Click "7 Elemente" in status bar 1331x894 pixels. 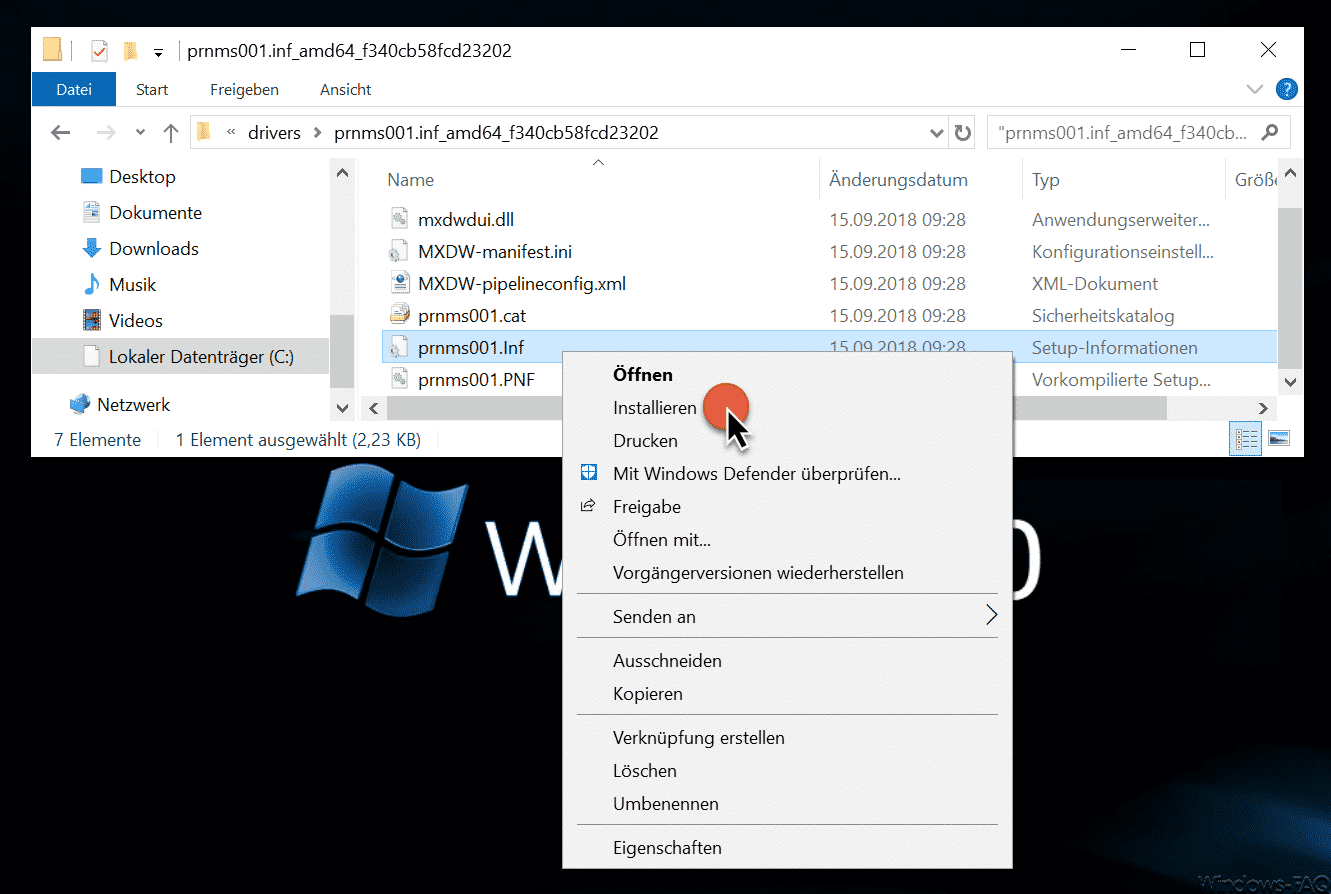pyautogui.click(x=97, y=439)
